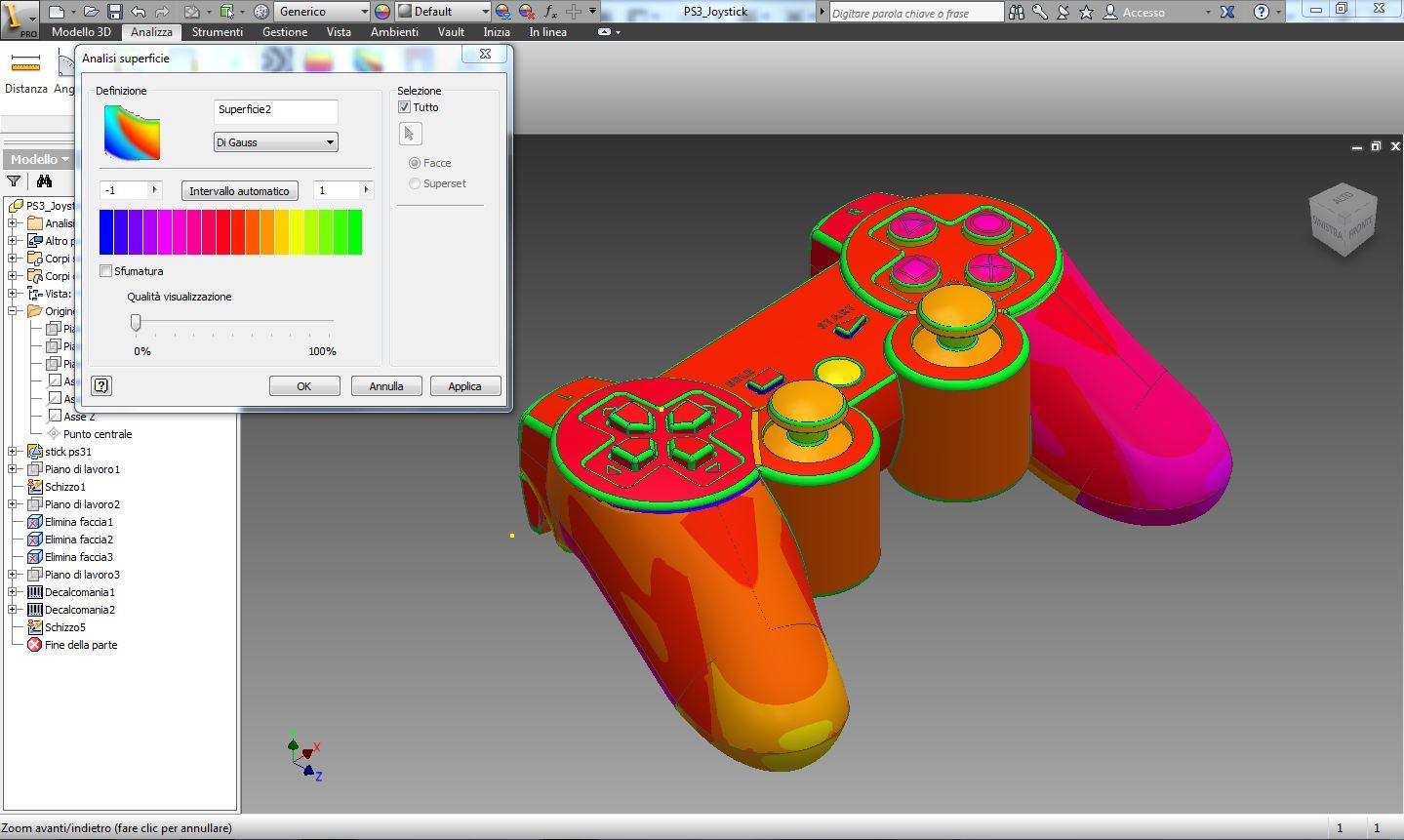The height and width of the screenshot is (840, 1404).
Task: Open the help question mark icon
Action: click(1262, 12)
